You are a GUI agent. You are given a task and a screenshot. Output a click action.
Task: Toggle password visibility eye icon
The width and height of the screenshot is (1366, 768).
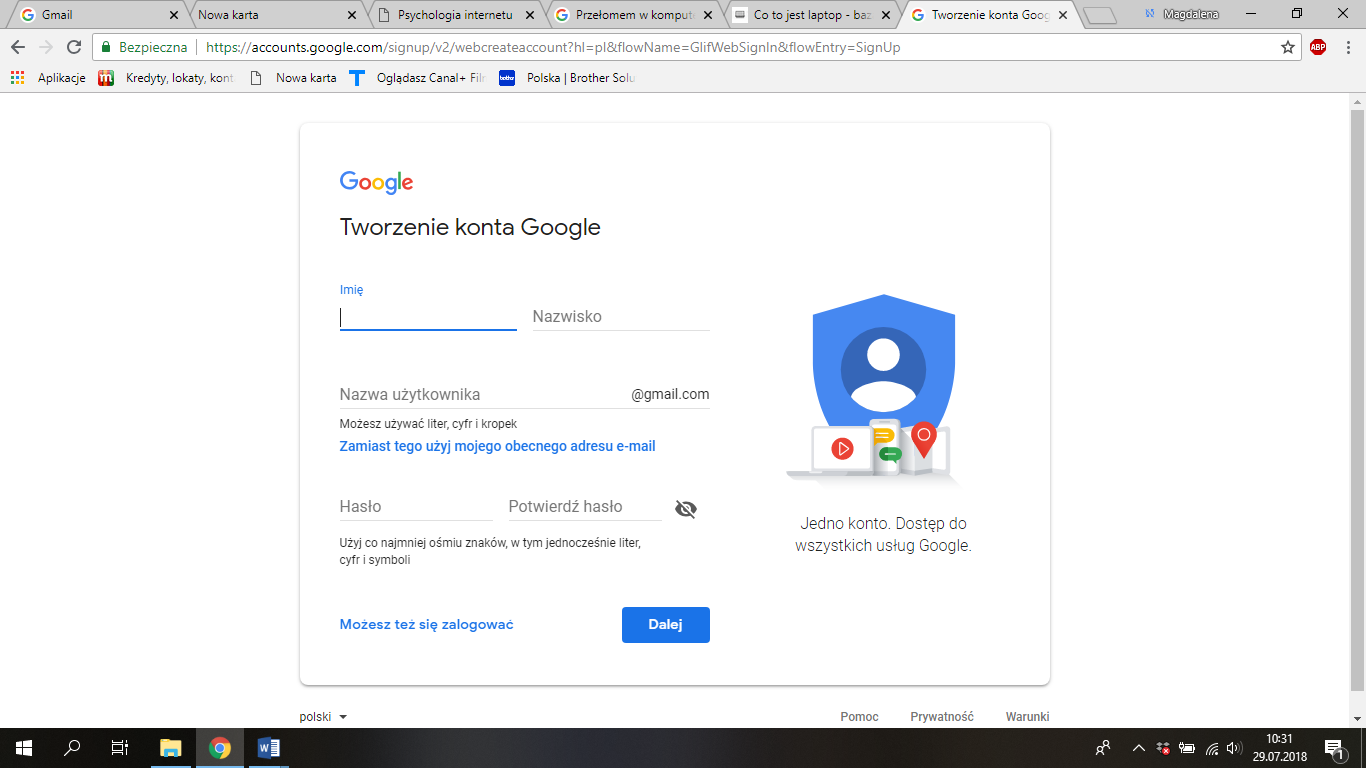point(685,509)
